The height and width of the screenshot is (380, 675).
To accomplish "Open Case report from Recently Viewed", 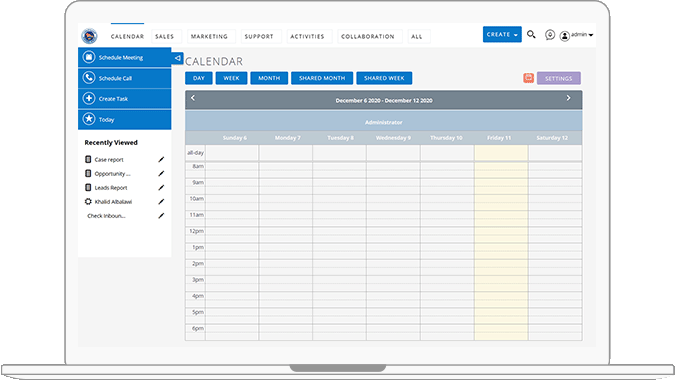I will tap(109, 160).
